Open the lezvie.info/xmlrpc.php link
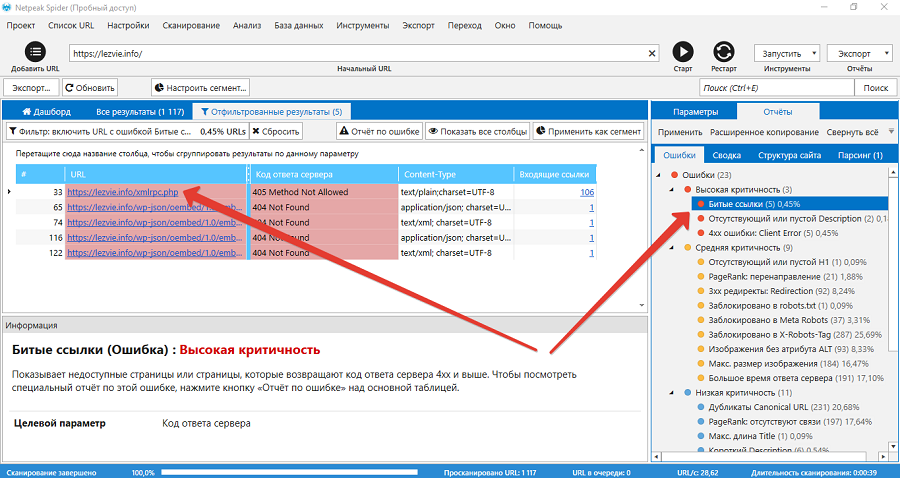Screen dimensions: 900x478 (x=123, y=192)
